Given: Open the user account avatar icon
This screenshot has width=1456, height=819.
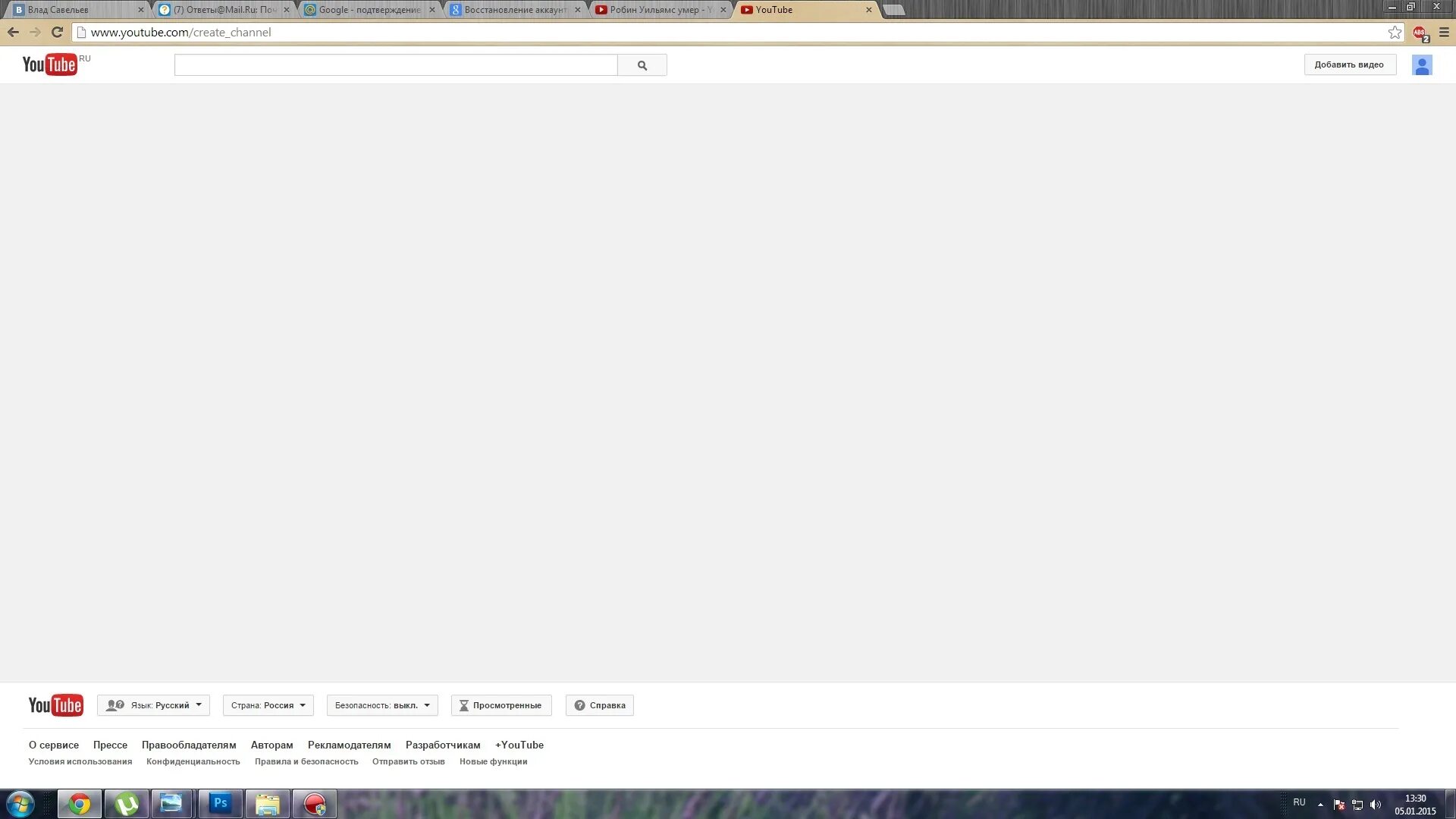Looking at the screenshot, I should [x=1421, y=65].
